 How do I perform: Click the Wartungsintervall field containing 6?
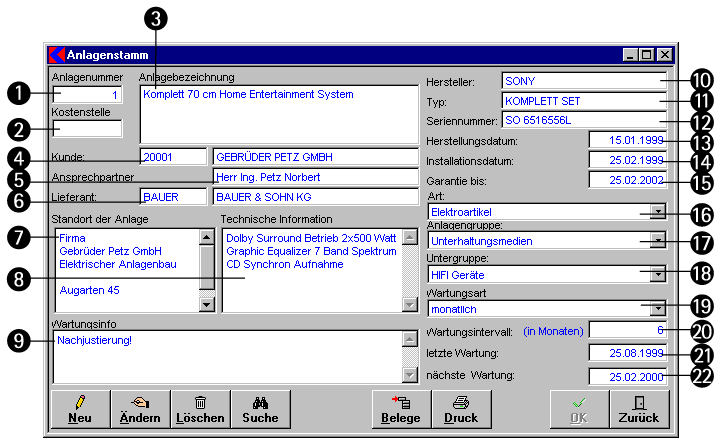(x=628, y=330)
